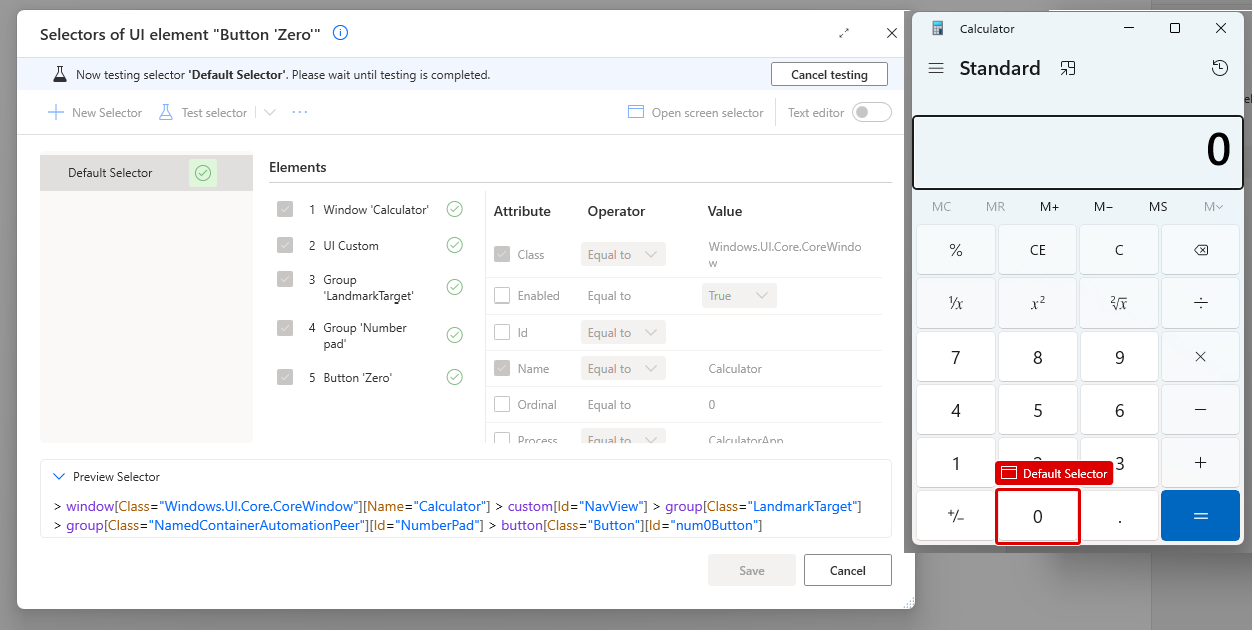The image size is (1254, 633).
Task: Open the Class operator dropdown
Action: point(623,254)
